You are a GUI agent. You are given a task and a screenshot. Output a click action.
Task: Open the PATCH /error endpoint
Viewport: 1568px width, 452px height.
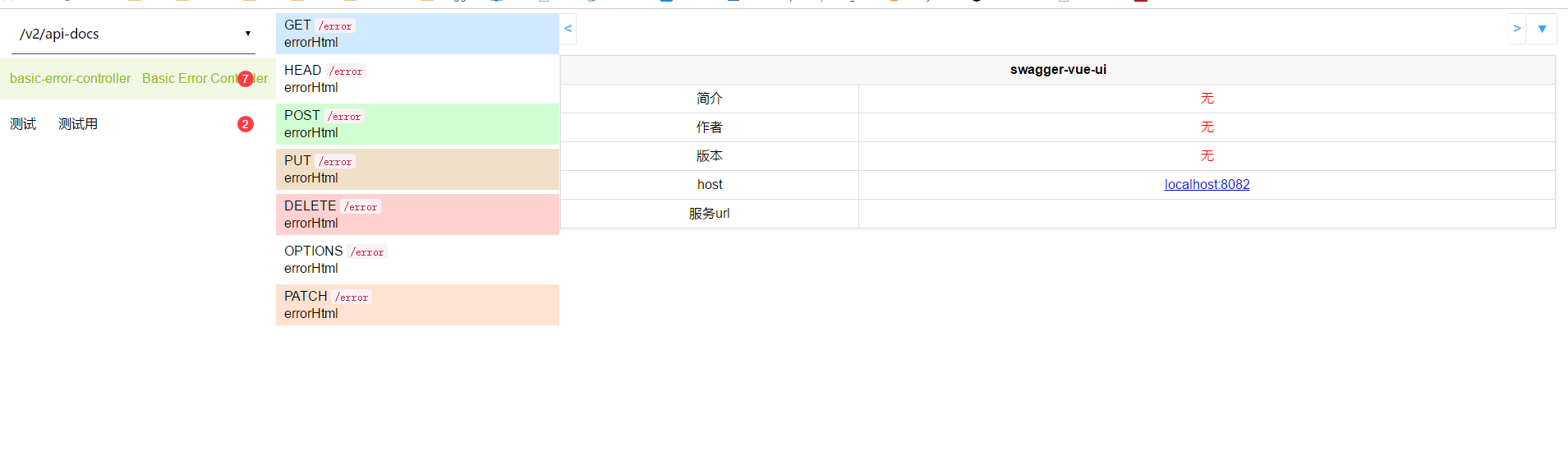click(x=417, y=305)
